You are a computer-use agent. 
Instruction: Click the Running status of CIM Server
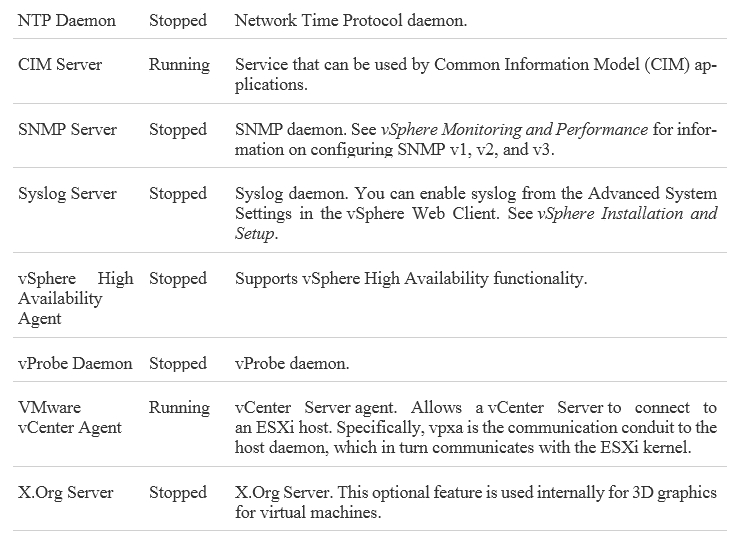tap(179, 65)
